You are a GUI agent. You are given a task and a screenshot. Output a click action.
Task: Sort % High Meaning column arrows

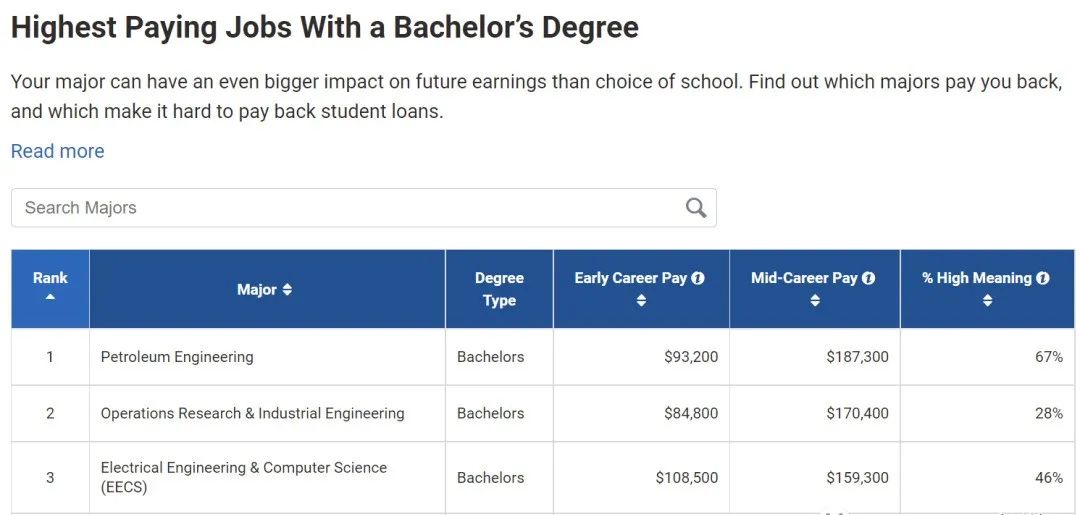(987, 300)
